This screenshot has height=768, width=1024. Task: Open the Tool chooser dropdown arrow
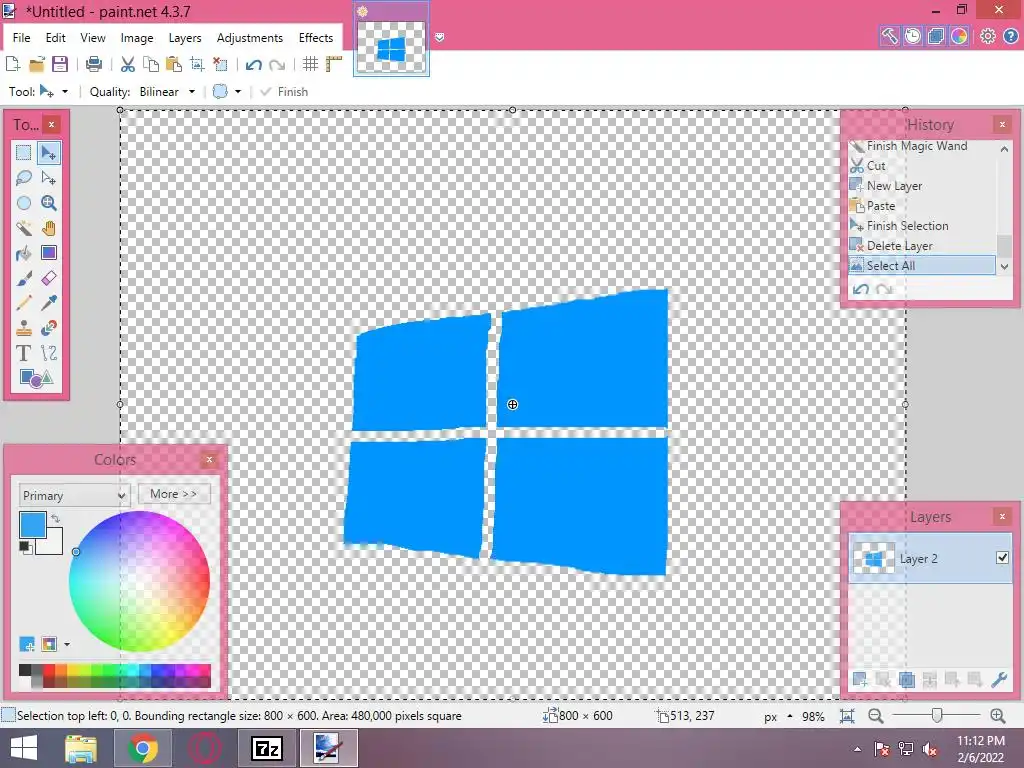[x=65, y=92]
